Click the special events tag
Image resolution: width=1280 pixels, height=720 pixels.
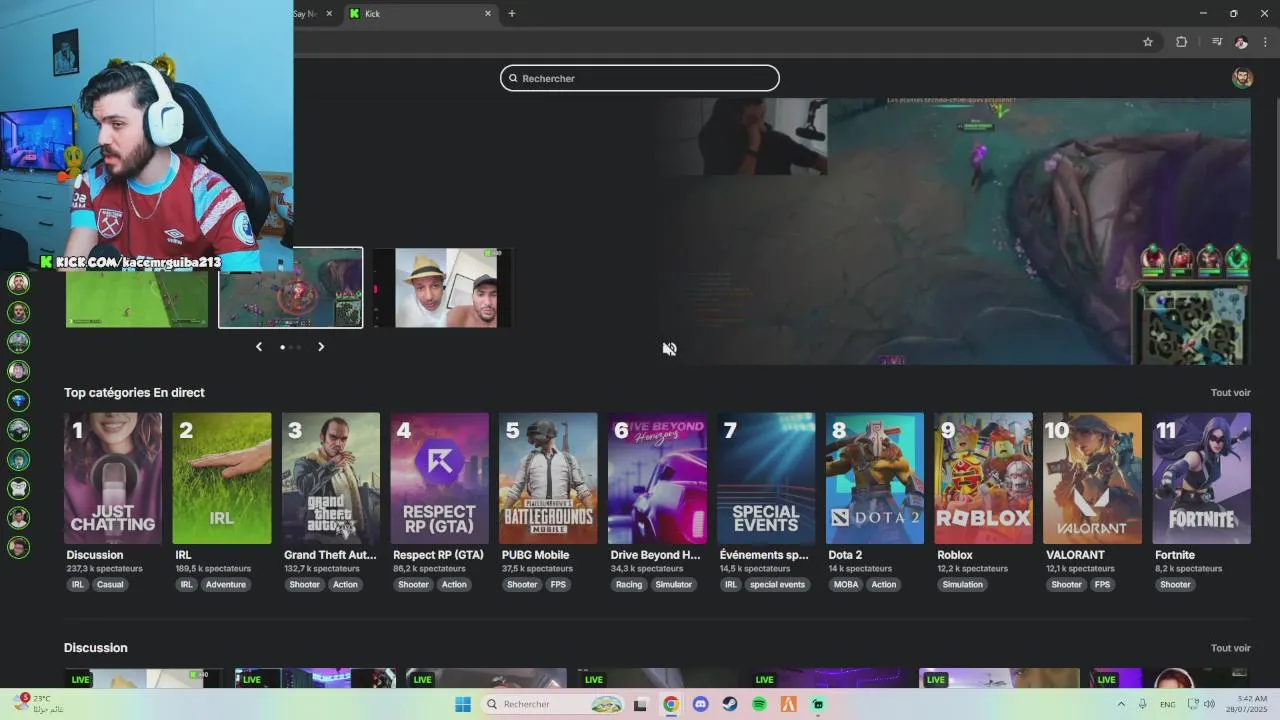[777, 585]
